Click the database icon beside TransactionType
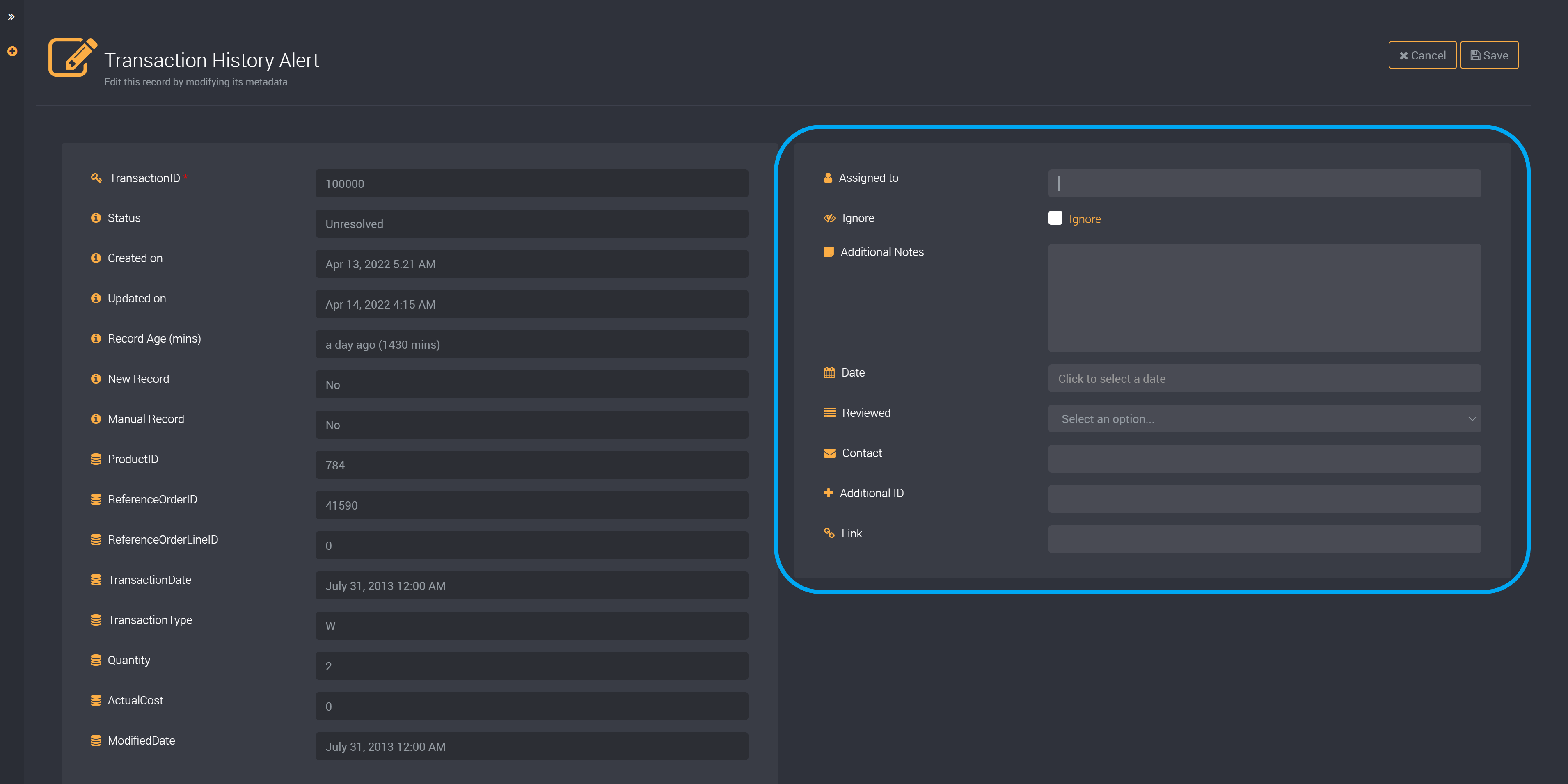Screen dimensions: 1568x784 tap(96, 619)
